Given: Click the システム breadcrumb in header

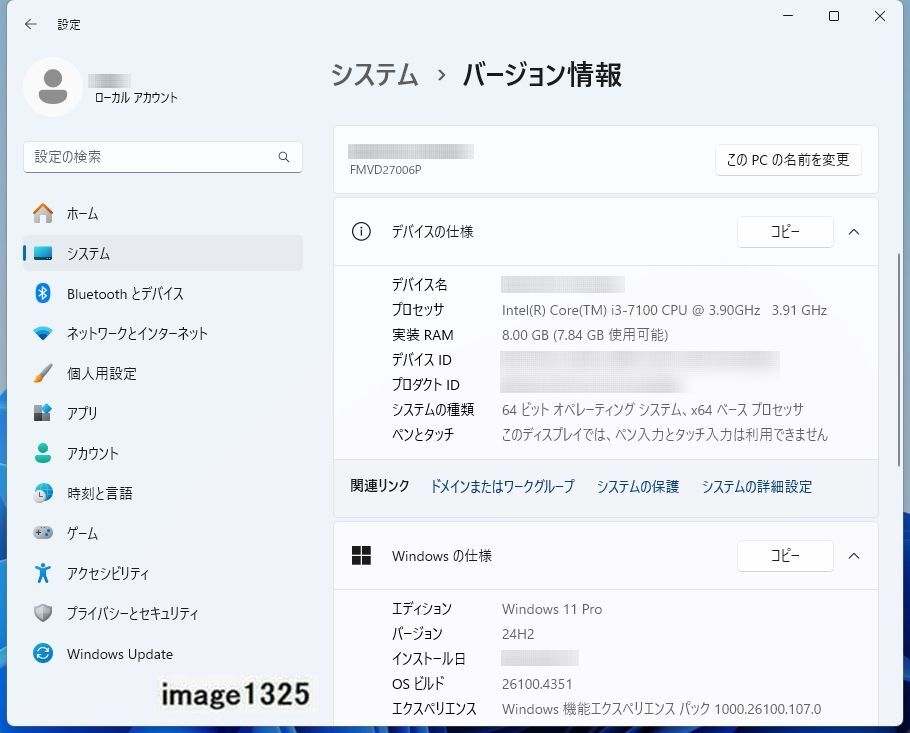Looking at the screenshot, I should (374, 74).
